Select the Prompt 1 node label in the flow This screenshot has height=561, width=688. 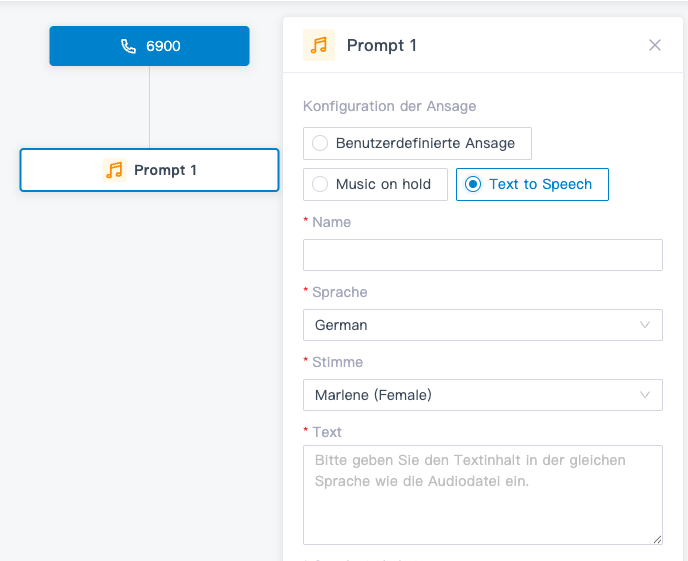click(x=165, y=170)
